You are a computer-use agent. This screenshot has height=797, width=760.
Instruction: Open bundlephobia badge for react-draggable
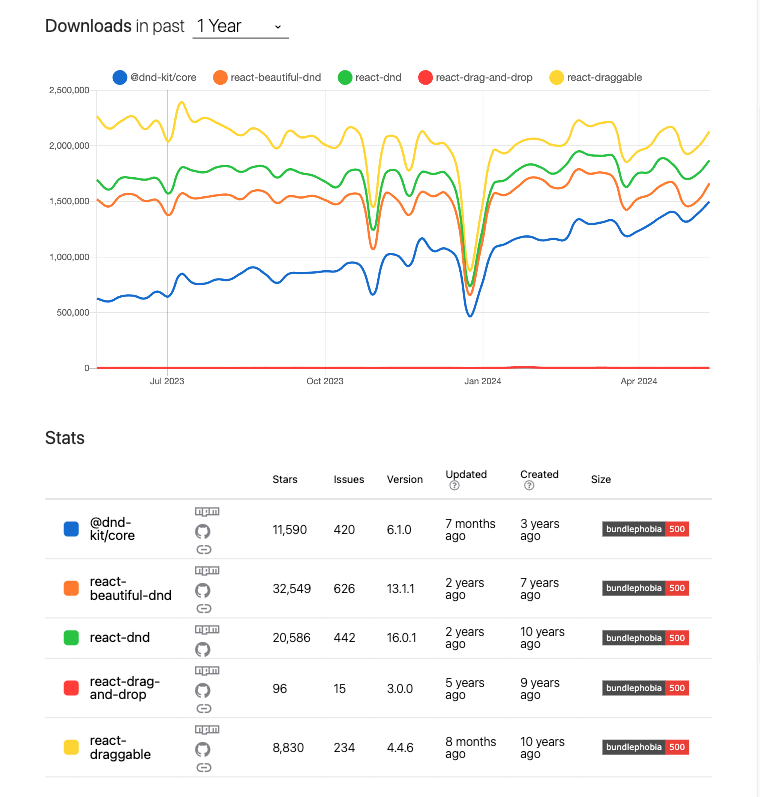point(646,747)
